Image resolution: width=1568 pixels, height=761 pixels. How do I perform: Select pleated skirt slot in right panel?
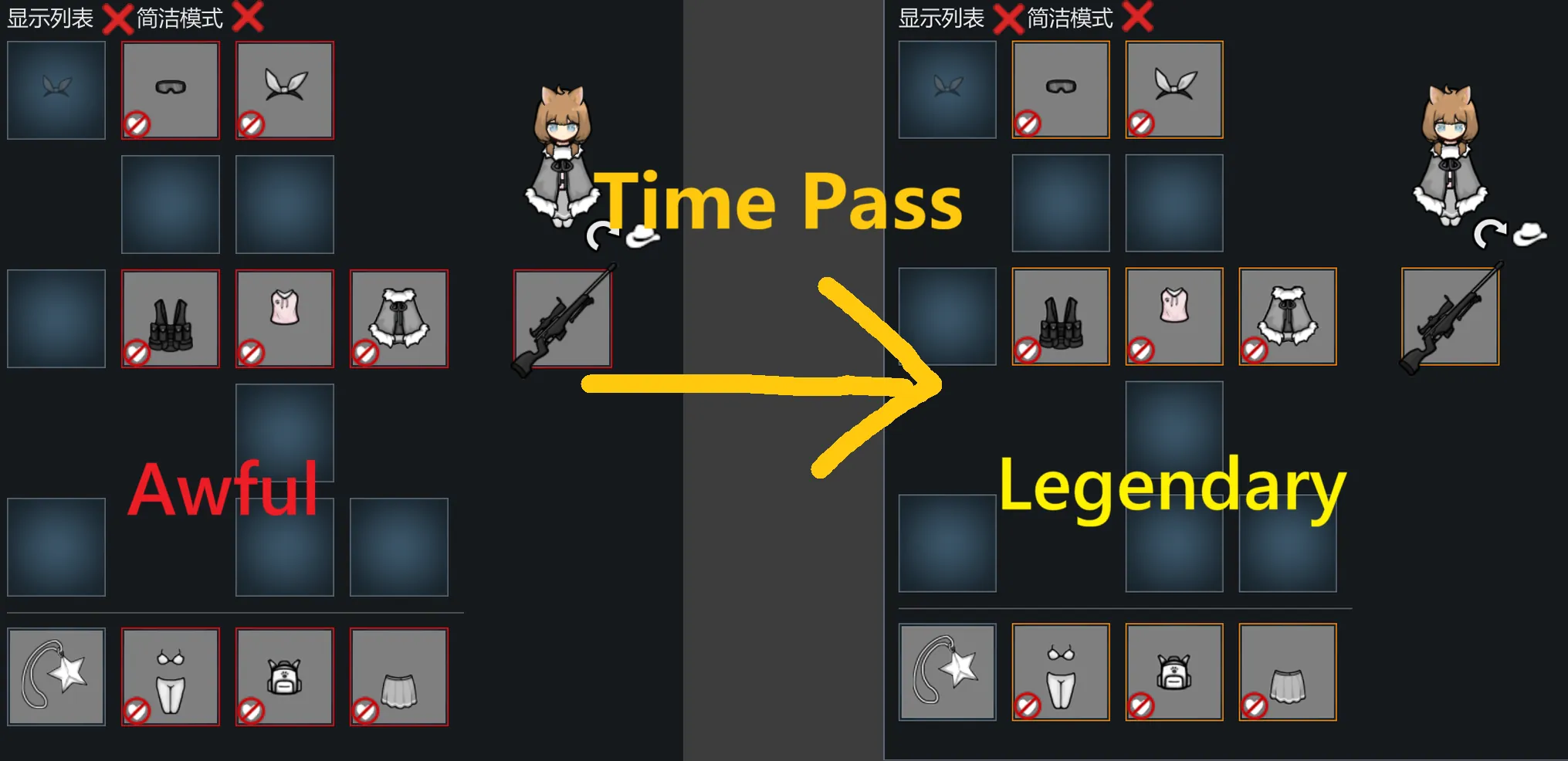coord(1288,672)
